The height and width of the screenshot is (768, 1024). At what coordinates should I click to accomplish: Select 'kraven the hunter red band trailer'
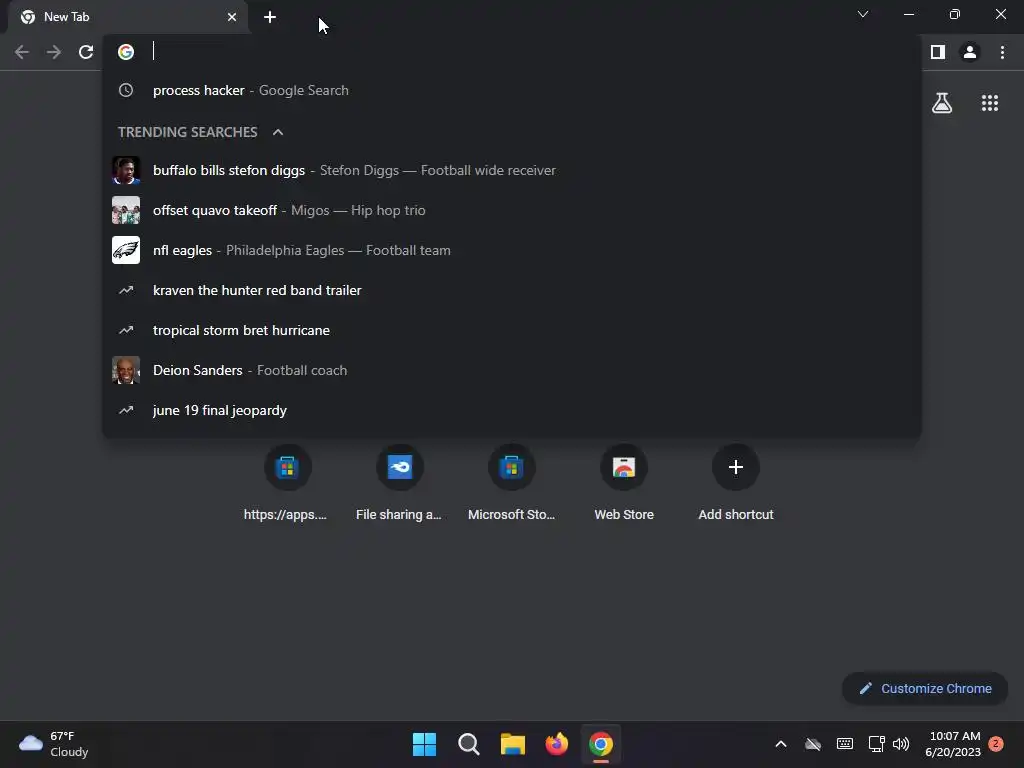click(x=512, y=290)
